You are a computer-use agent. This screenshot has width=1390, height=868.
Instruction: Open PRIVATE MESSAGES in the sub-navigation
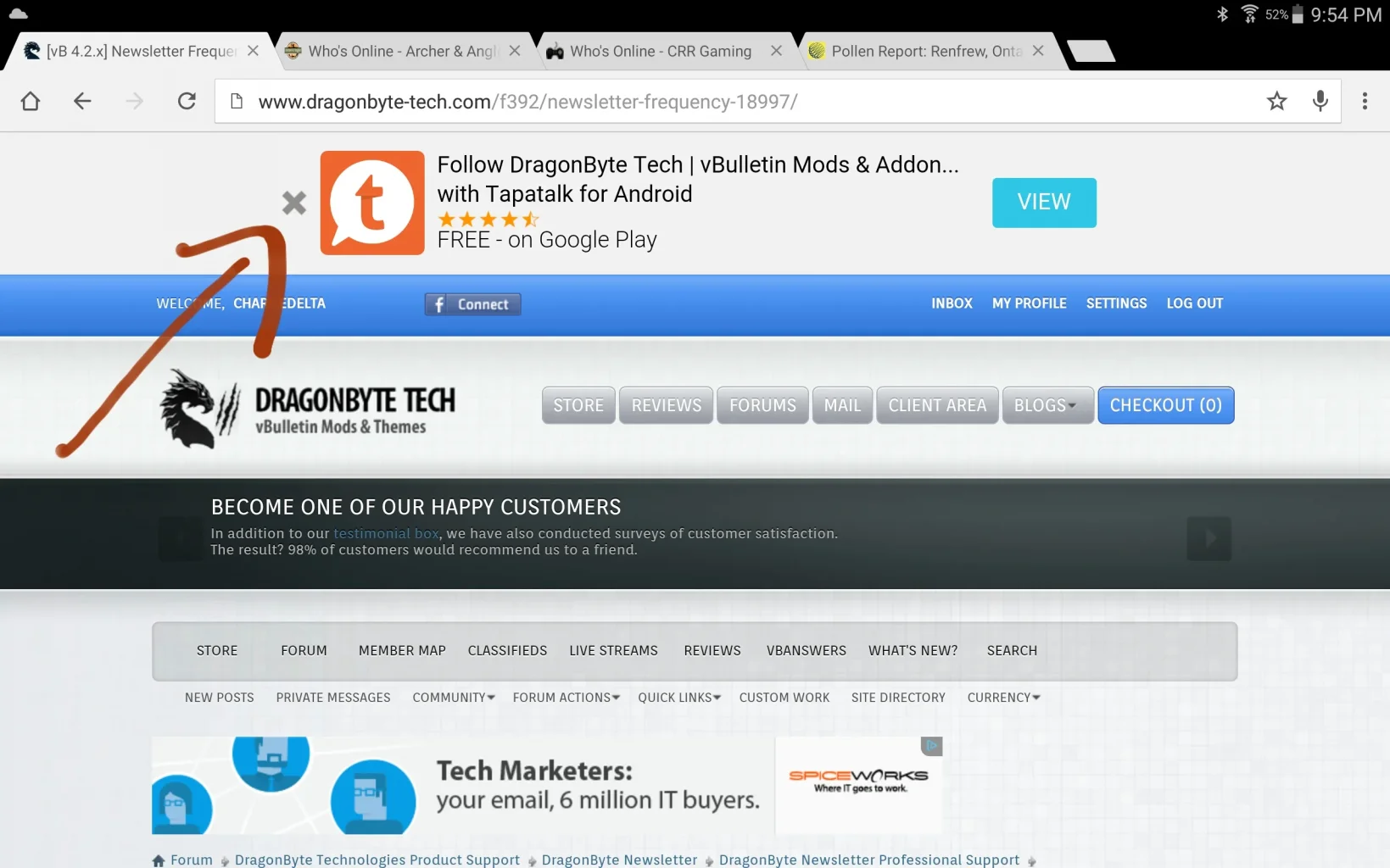(x=333, y=698)
